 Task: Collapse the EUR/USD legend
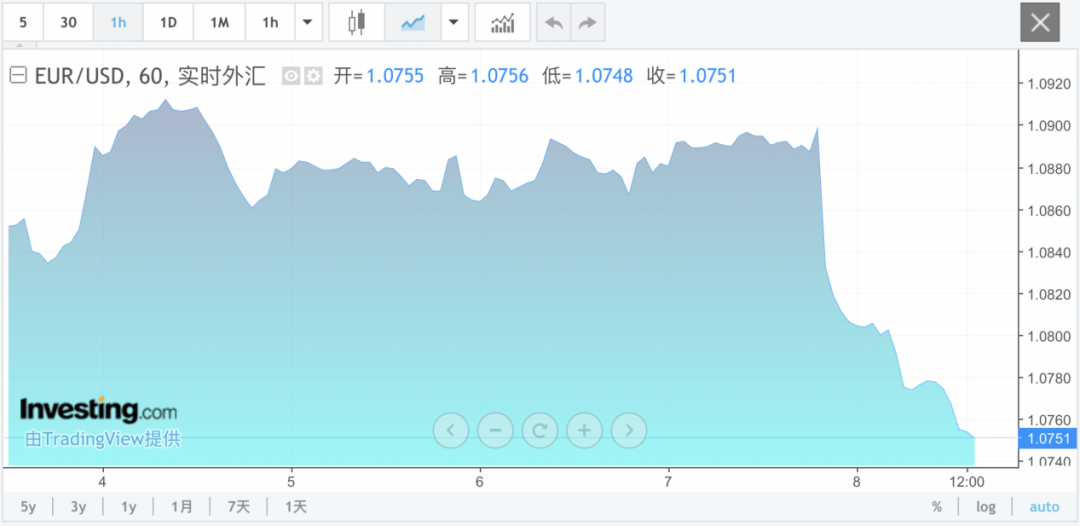coord(18,76)
